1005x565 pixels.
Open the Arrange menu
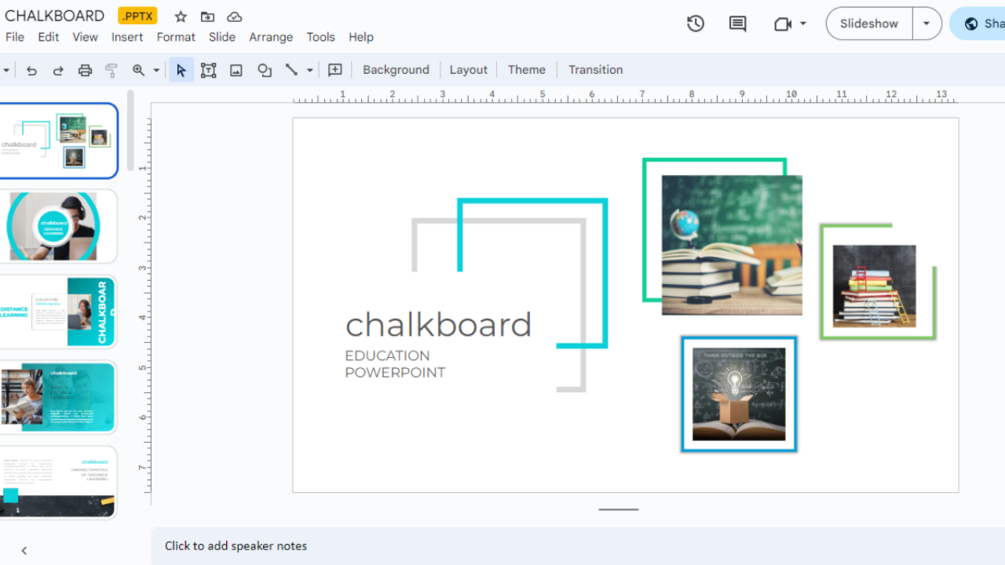click(x=270, y=37)
